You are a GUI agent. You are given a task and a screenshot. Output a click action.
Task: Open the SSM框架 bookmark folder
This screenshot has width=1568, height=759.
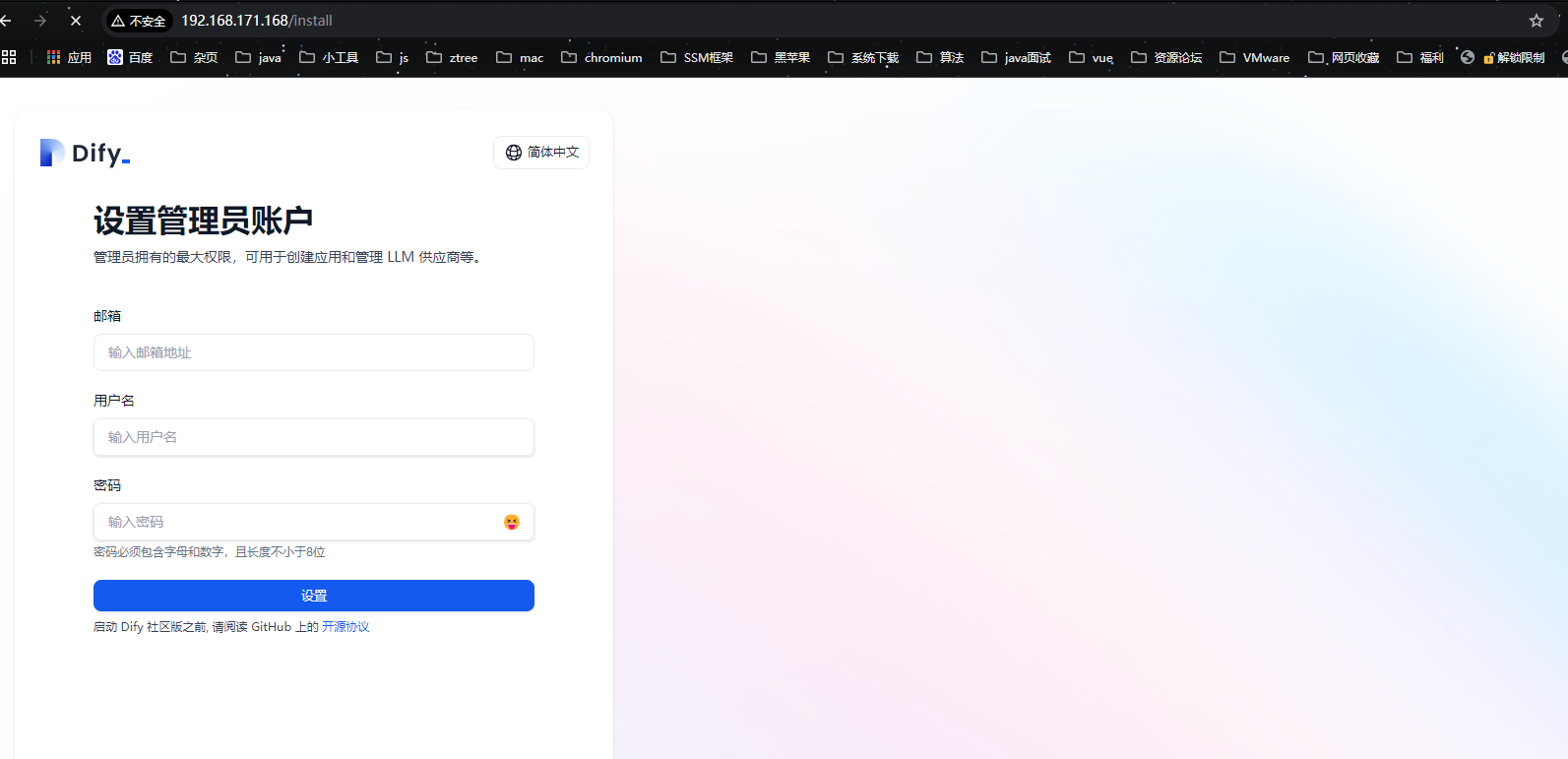(697, 57)
